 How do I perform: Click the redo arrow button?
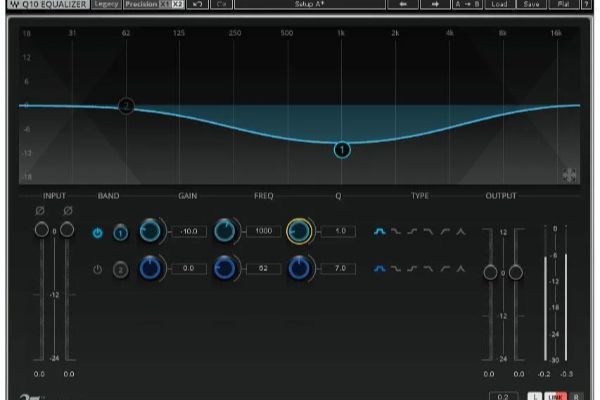coord(221,4)
